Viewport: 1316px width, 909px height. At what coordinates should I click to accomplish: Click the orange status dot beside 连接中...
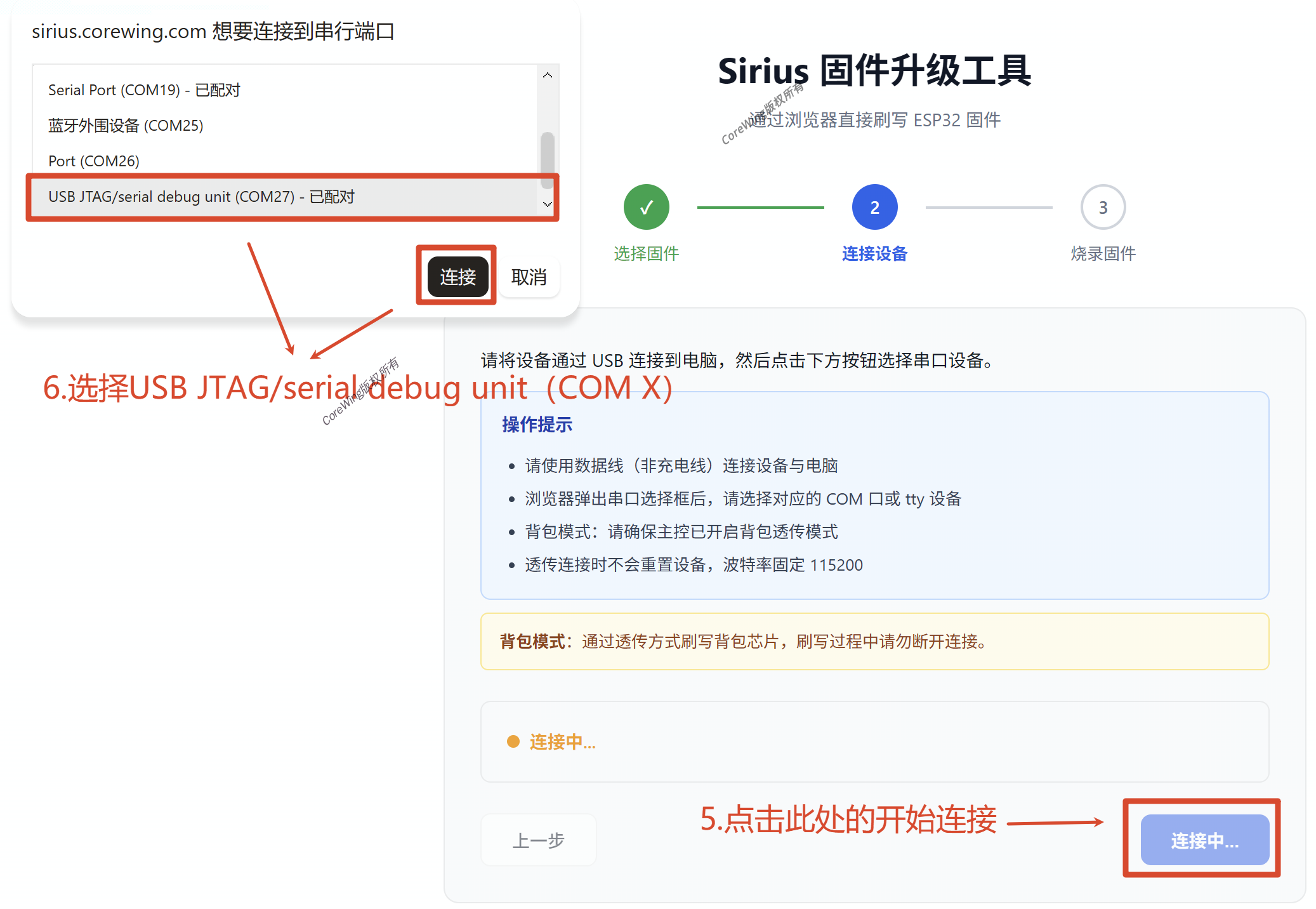[513, 741]
